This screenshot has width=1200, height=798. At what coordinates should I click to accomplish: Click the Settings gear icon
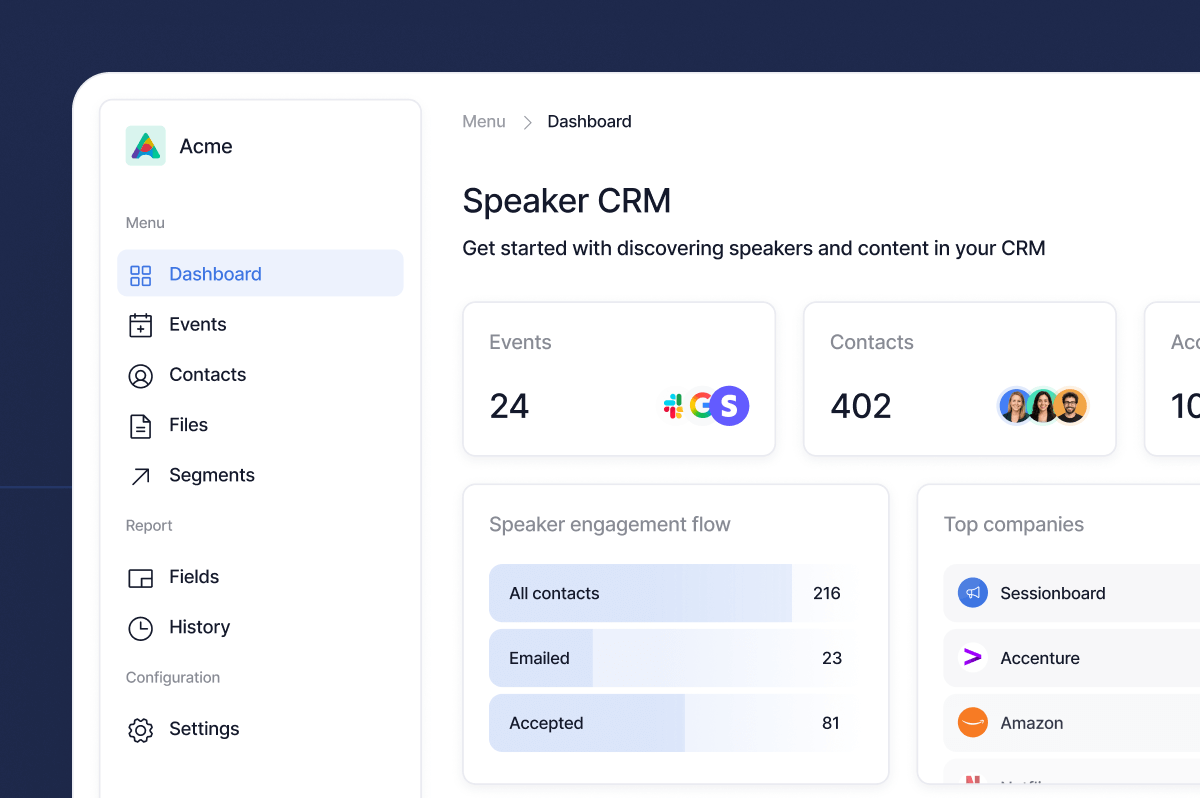[x=141, y=730]
